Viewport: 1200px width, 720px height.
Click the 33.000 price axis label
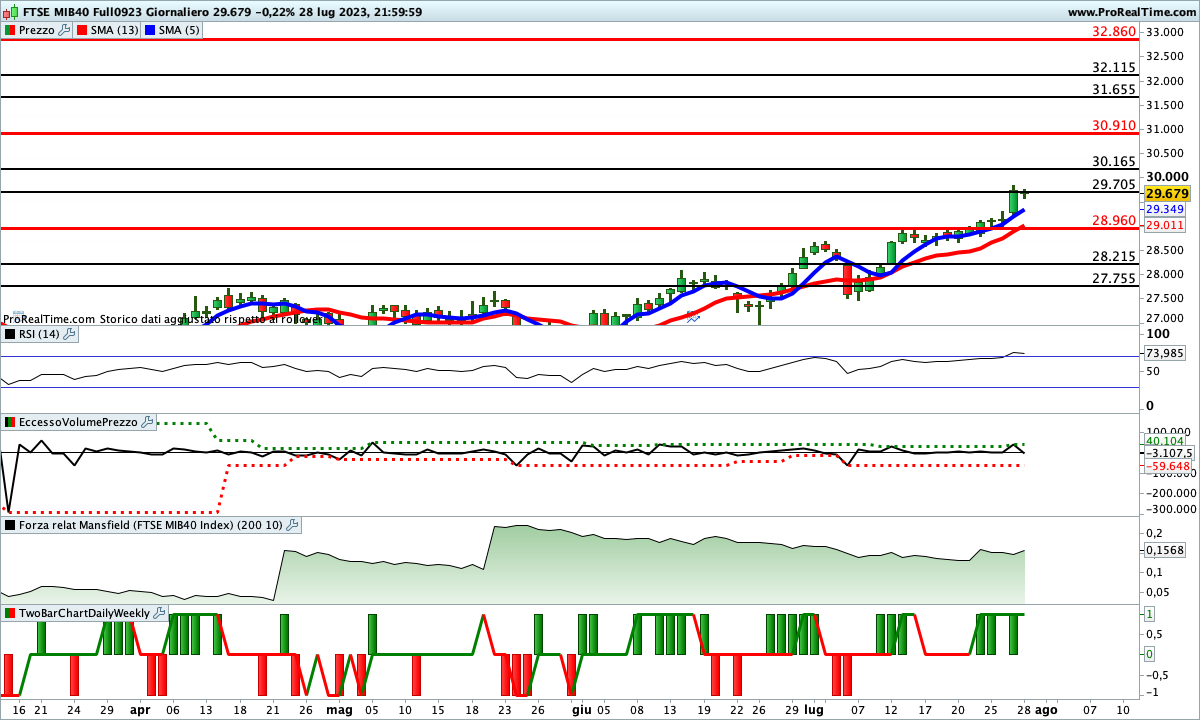[x=1166, y=32]
